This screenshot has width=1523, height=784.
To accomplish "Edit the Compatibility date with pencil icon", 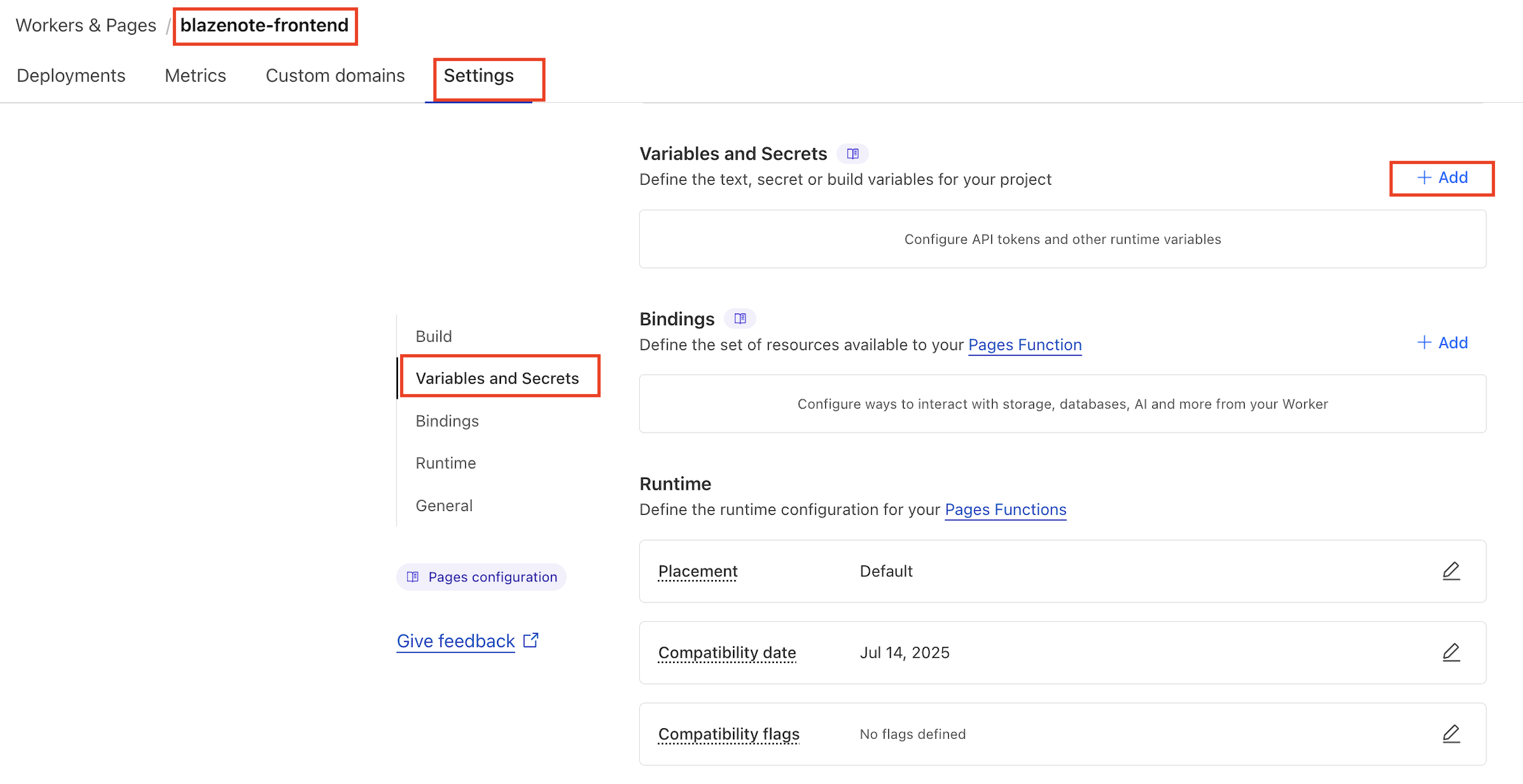I will [1451, 652].
